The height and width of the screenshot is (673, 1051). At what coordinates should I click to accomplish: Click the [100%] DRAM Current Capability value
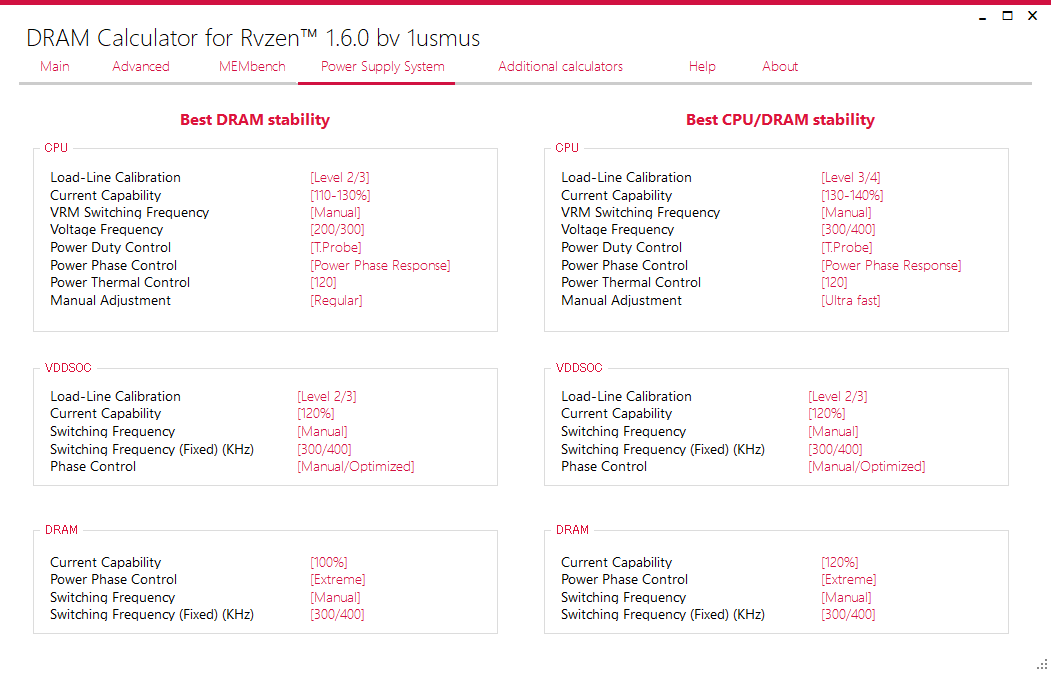[328, 562]
